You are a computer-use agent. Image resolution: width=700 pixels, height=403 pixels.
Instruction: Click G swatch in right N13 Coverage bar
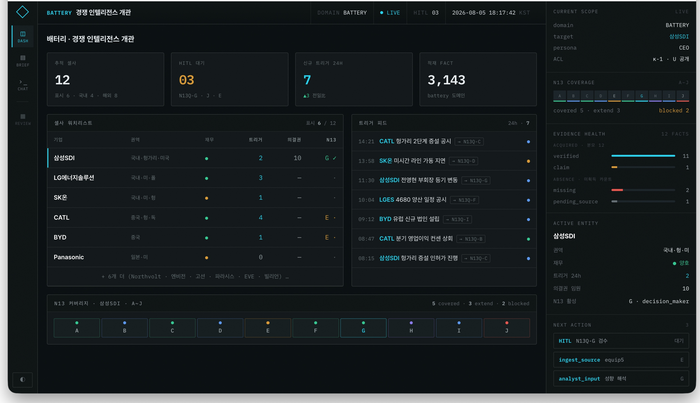pyautogui.click(x=642, y=96)
